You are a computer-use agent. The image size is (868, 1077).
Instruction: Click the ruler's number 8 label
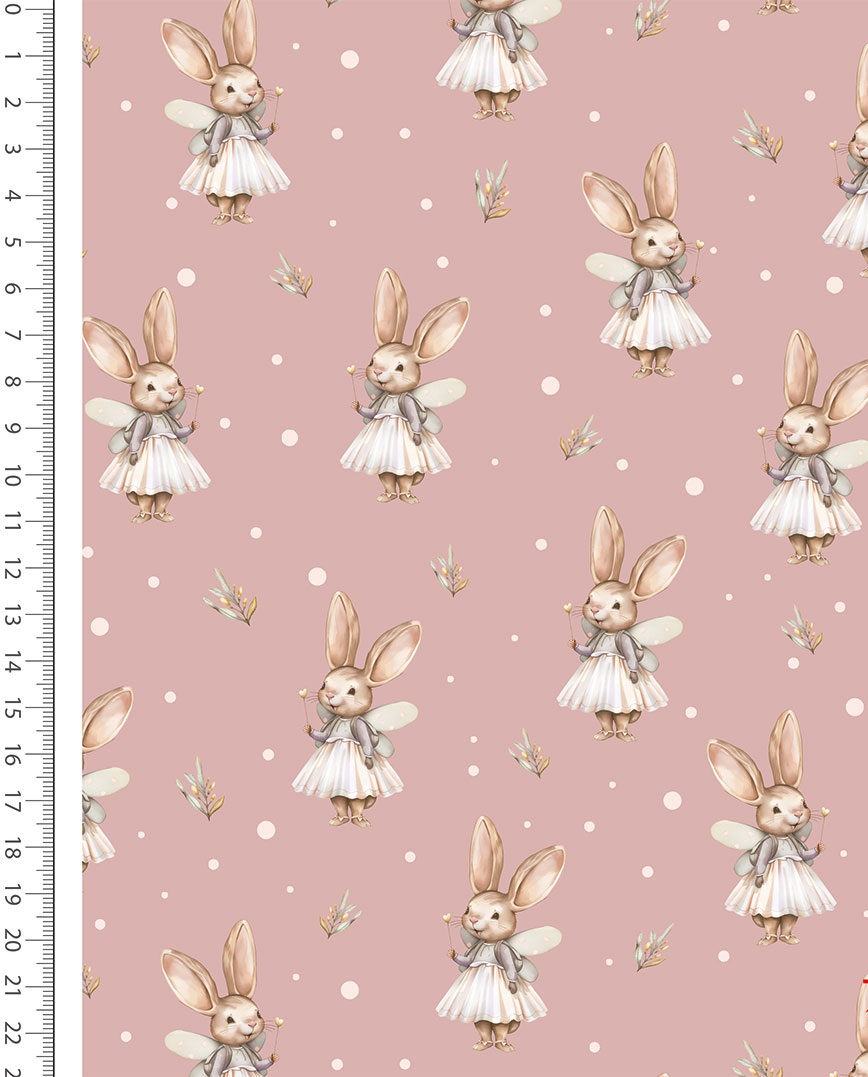click(12, 382)
